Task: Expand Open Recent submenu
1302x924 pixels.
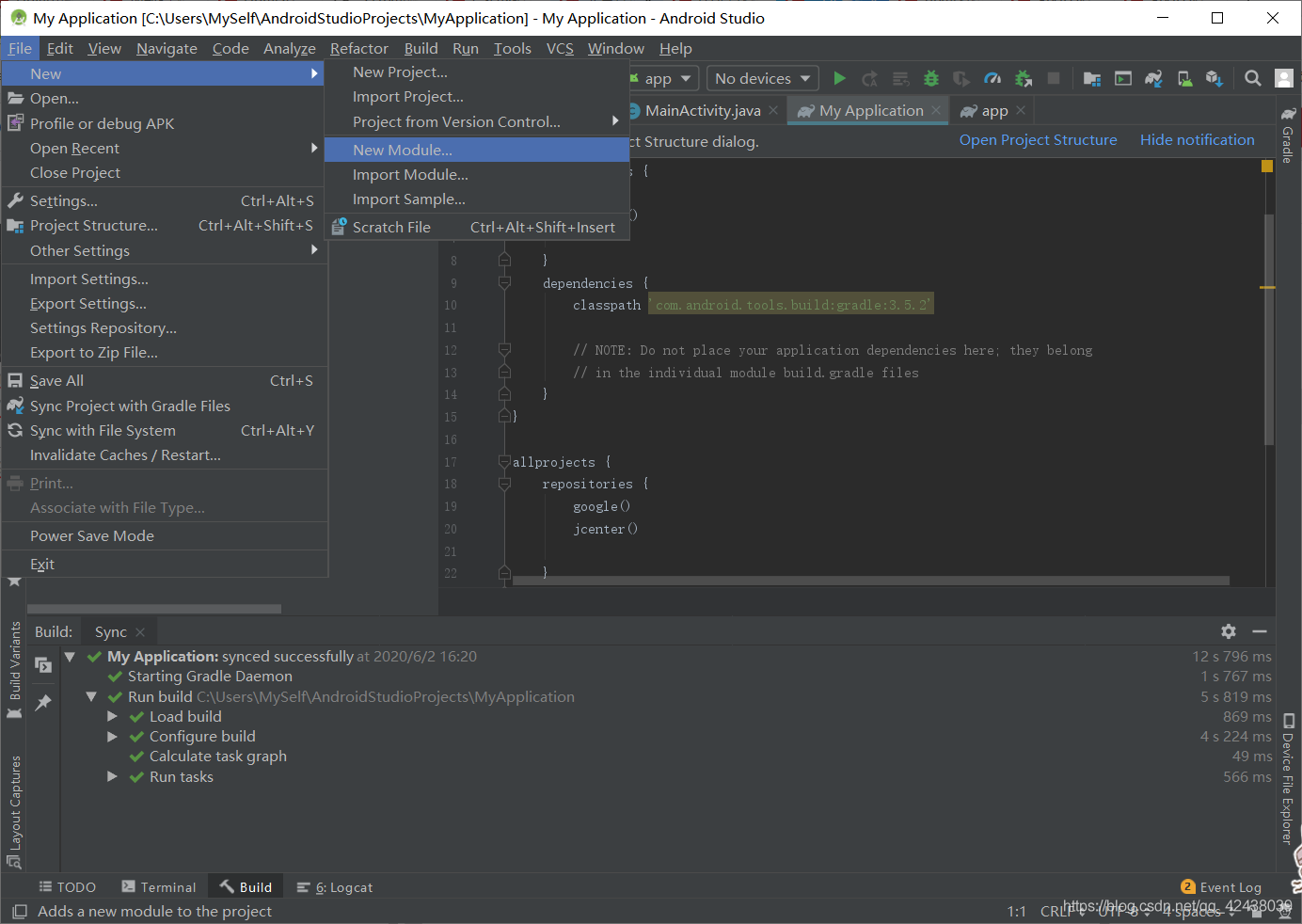Action: click(x=165, y=149)
